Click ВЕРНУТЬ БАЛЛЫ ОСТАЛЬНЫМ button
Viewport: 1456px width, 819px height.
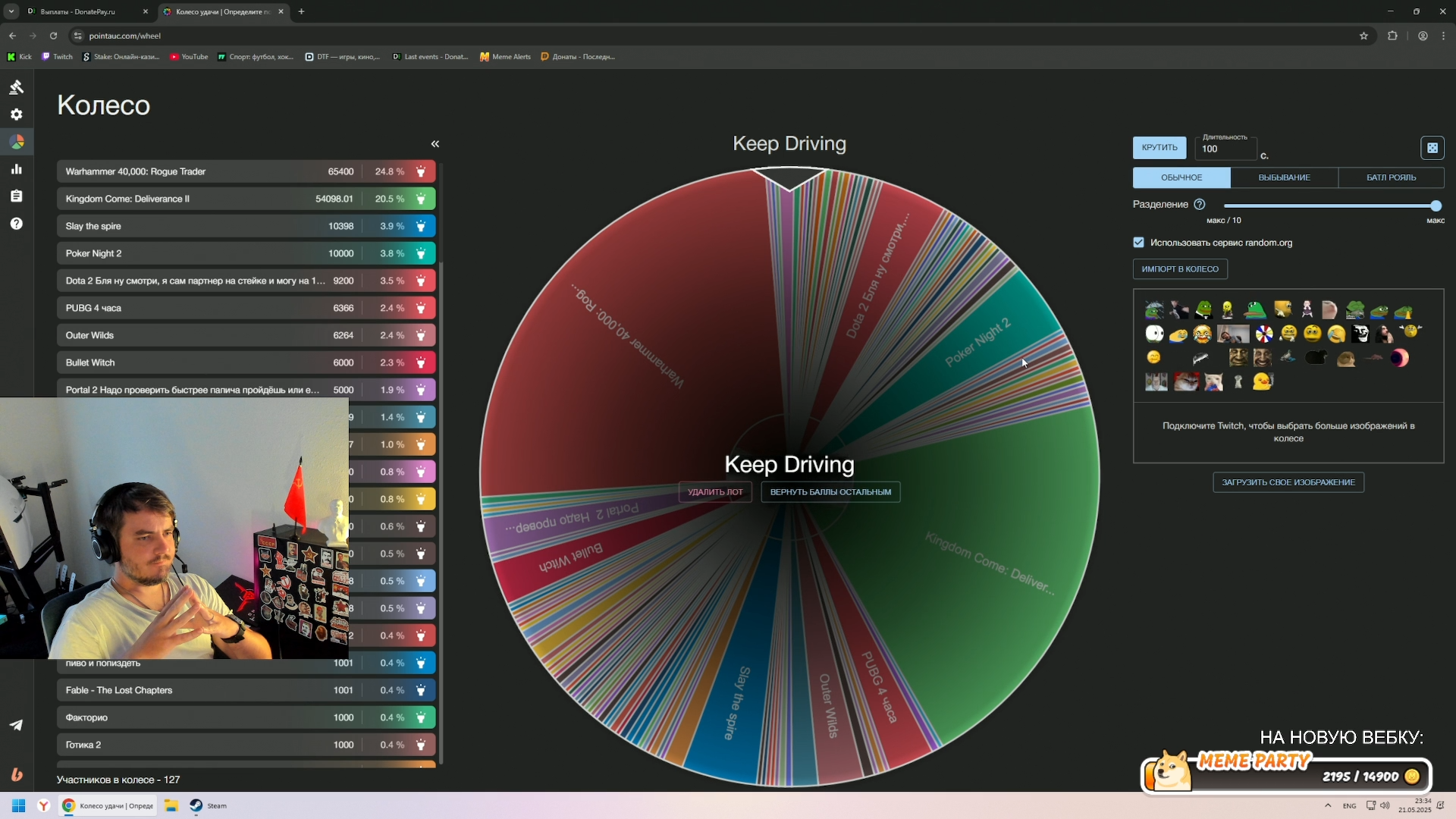click(830, 492)
